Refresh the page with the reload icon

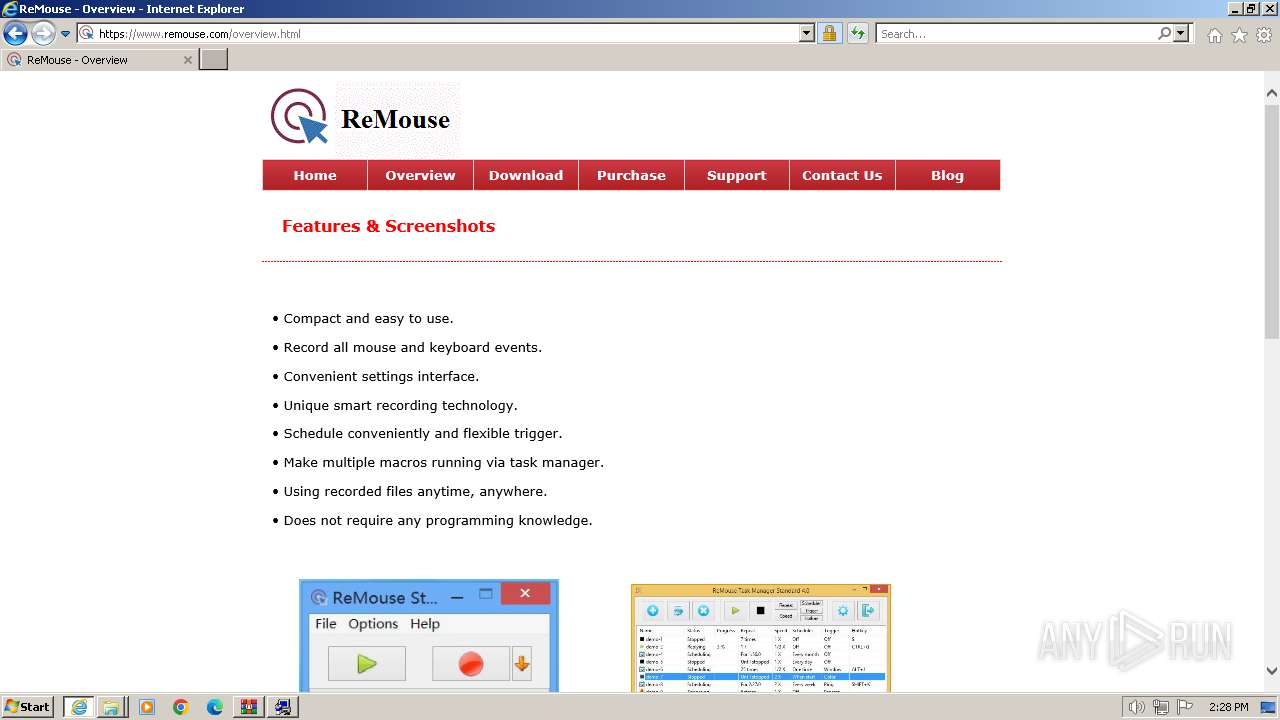[857, 33]
